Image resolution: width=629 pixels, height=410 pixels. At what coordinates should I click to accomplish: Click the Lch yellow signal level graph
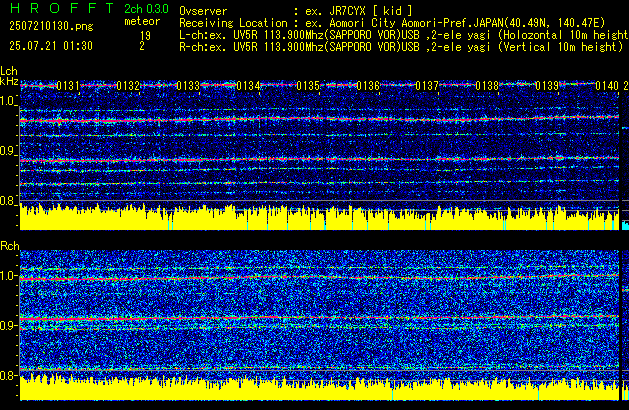click(319, 217)
